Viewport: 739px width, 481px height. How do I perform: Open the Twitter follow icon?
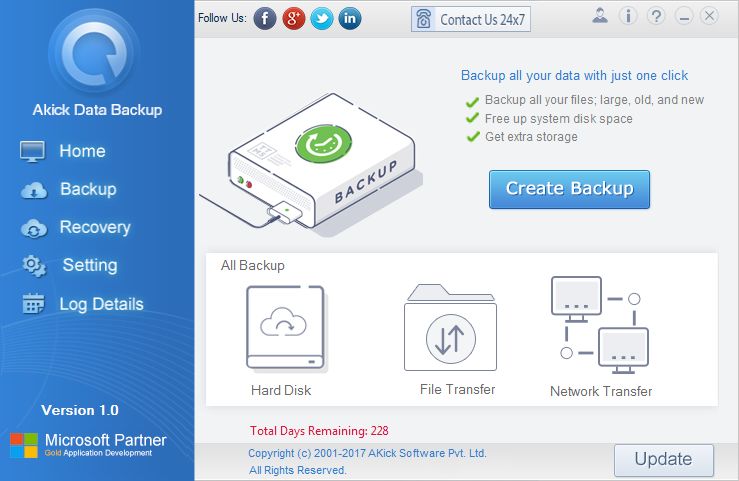[x=321, y=19]
